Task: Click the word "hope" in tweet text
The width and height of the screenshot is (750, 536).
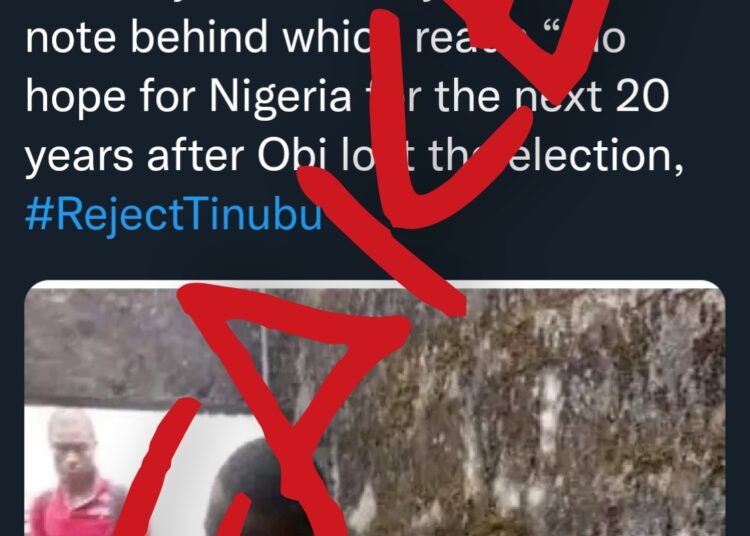Action: point(76,98)
